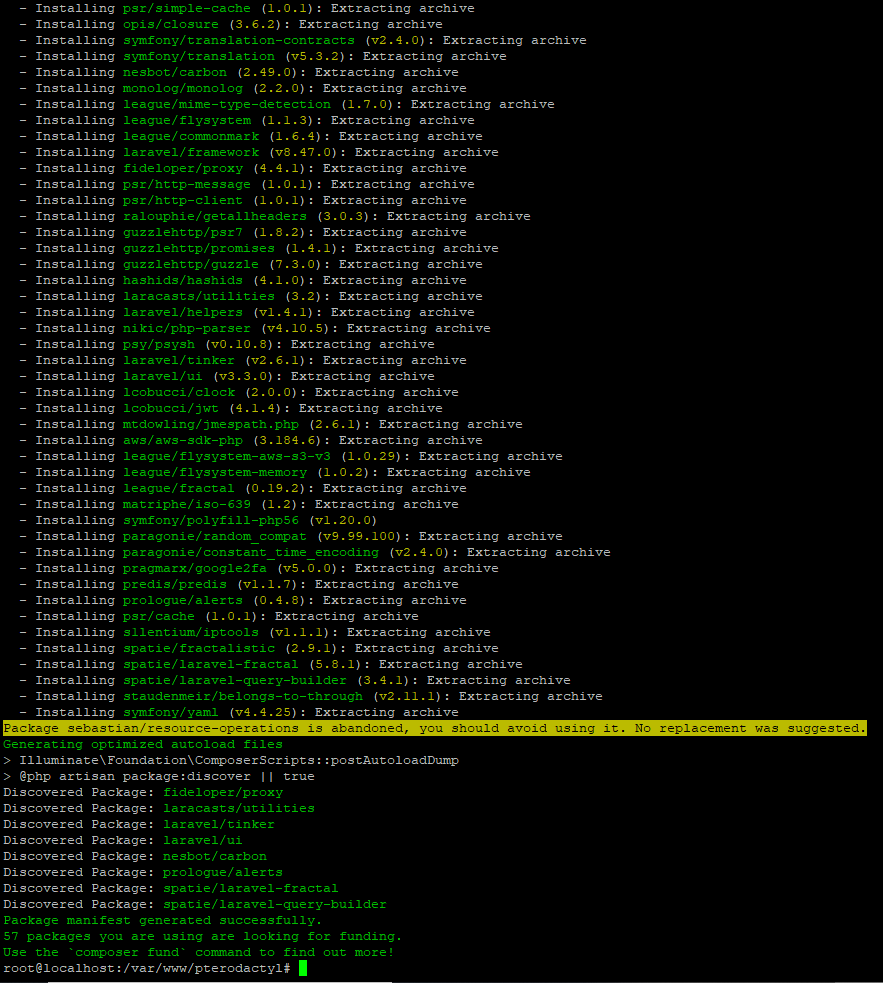
Task: Click 'league/fractal' package name
Action: tap(179, 488)
